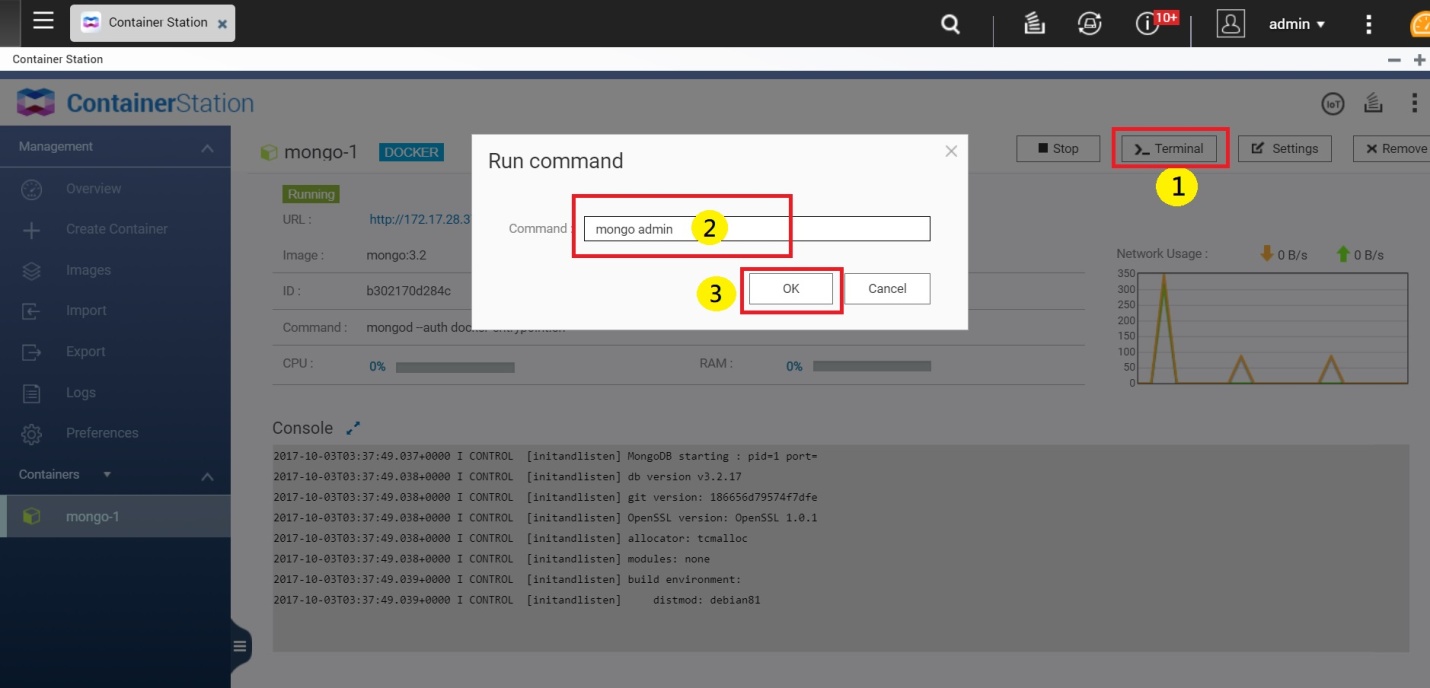The image size is (1430, 688).
Task: Maximize the Container Station window
Action: (x=1420, y=60)
